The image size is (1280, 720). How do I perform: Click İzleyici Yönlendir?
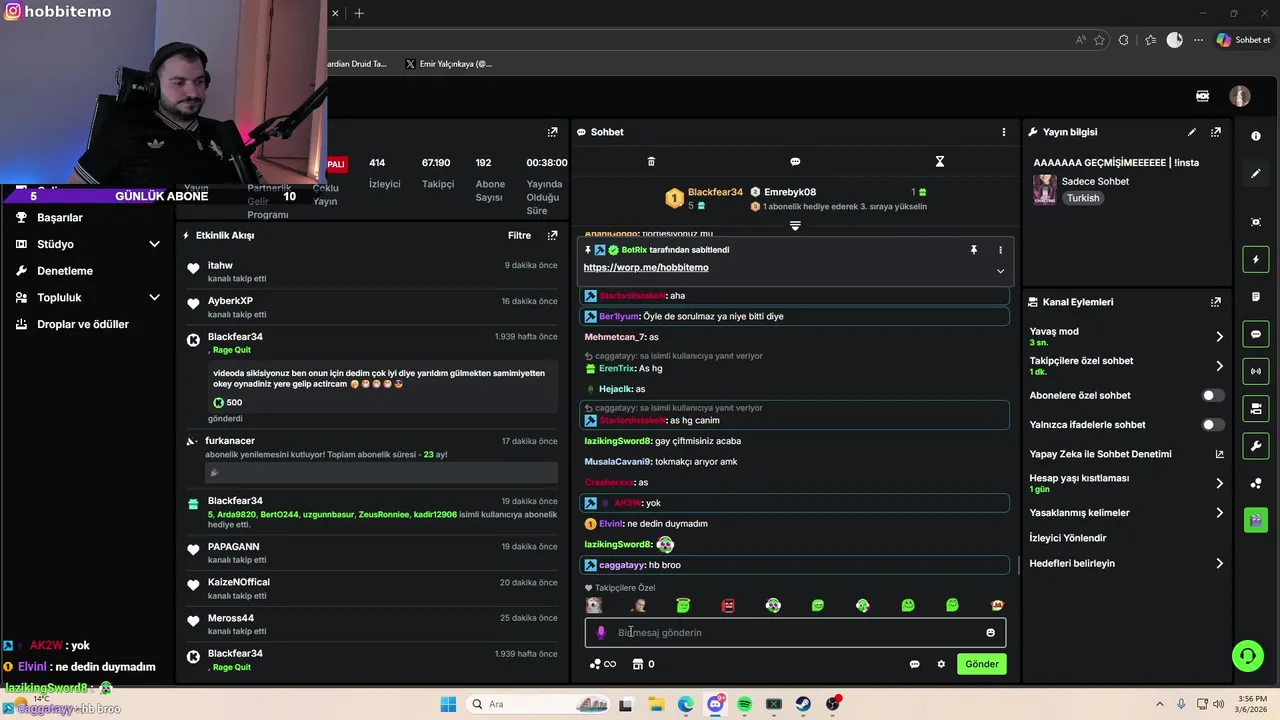tap(1068, 538)
